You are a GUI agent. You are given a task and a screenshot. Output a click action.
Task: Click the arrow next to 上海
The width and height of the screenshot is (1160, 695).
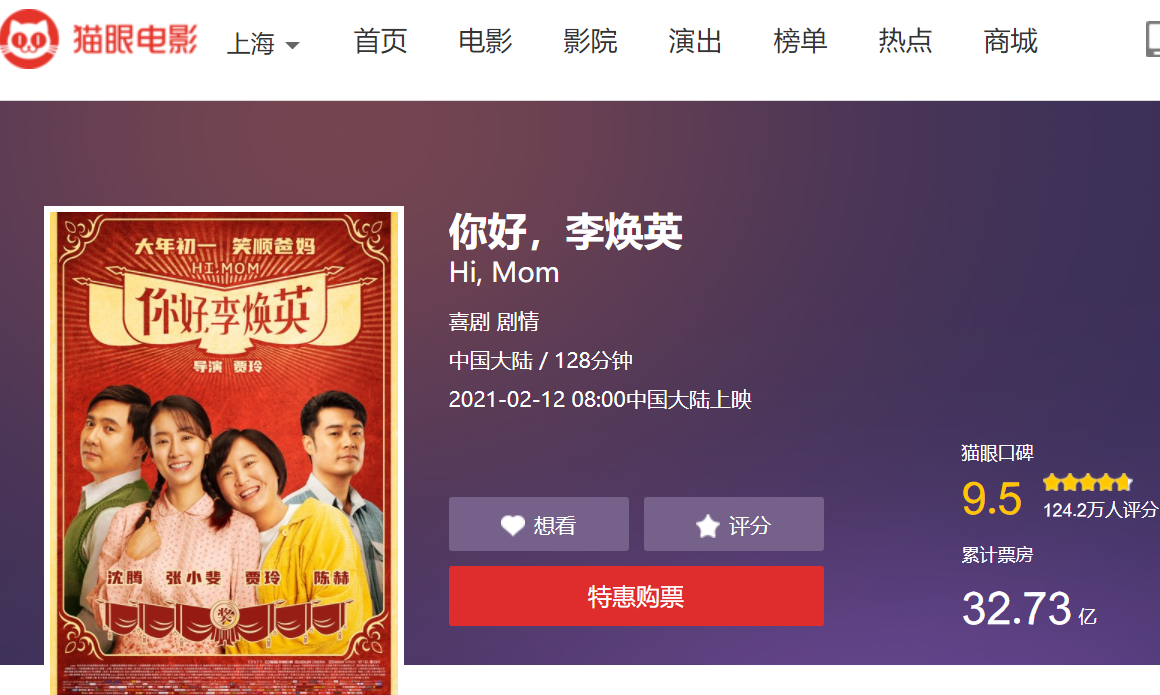pos(292,46)
